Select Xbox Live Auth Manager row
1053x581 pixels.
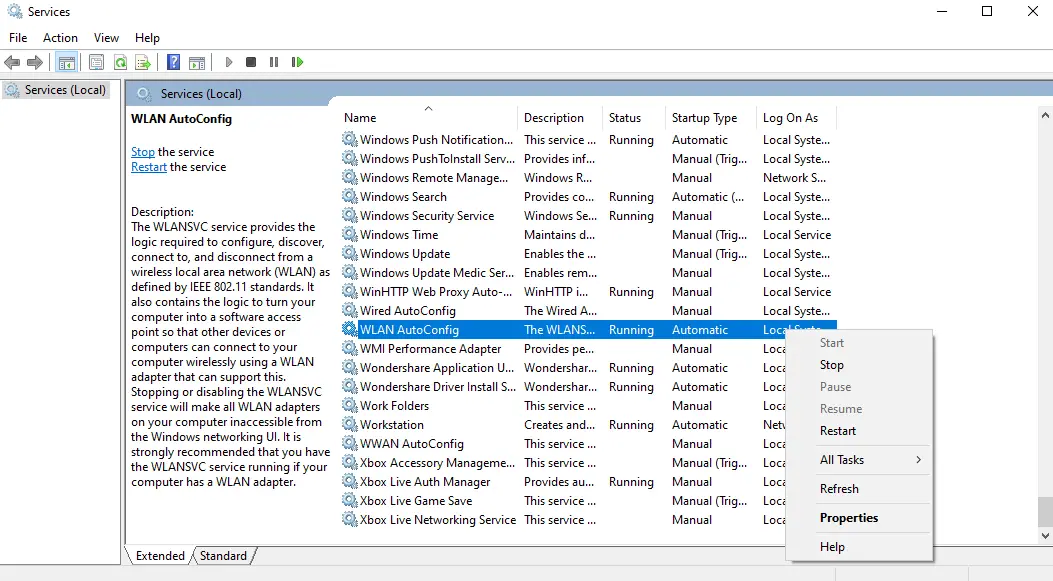pyautogui.click(x=563, y=482)
